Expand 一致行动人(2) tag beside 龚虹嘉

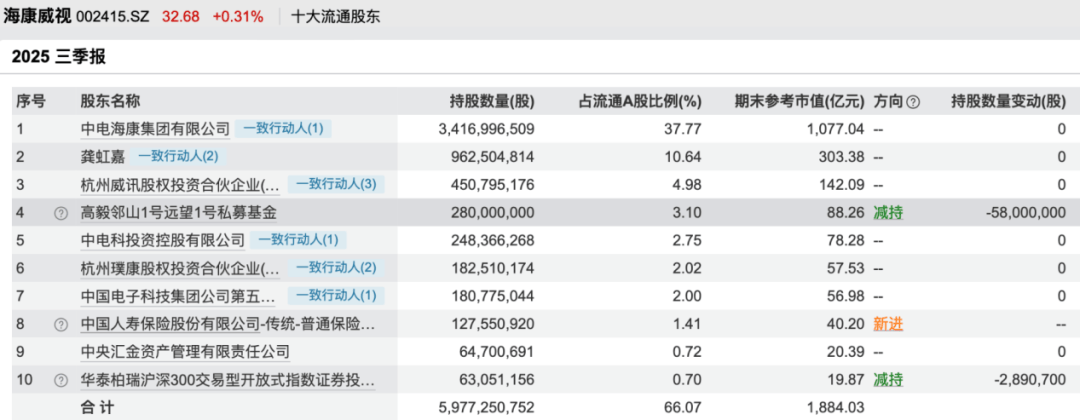177,157
